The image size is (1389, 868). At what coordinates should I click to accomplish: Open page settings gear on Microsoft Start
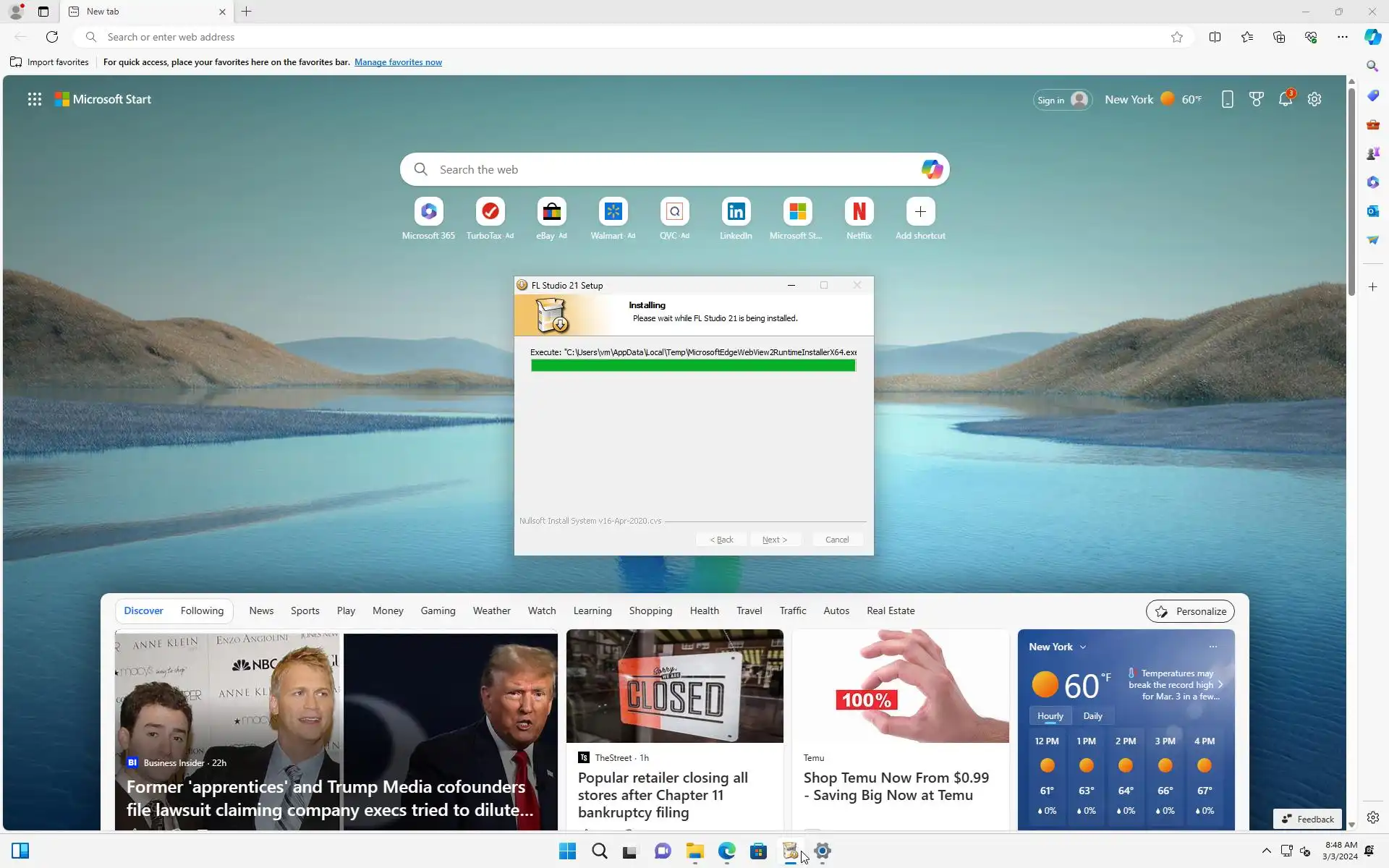click(x=1314, y=100)
